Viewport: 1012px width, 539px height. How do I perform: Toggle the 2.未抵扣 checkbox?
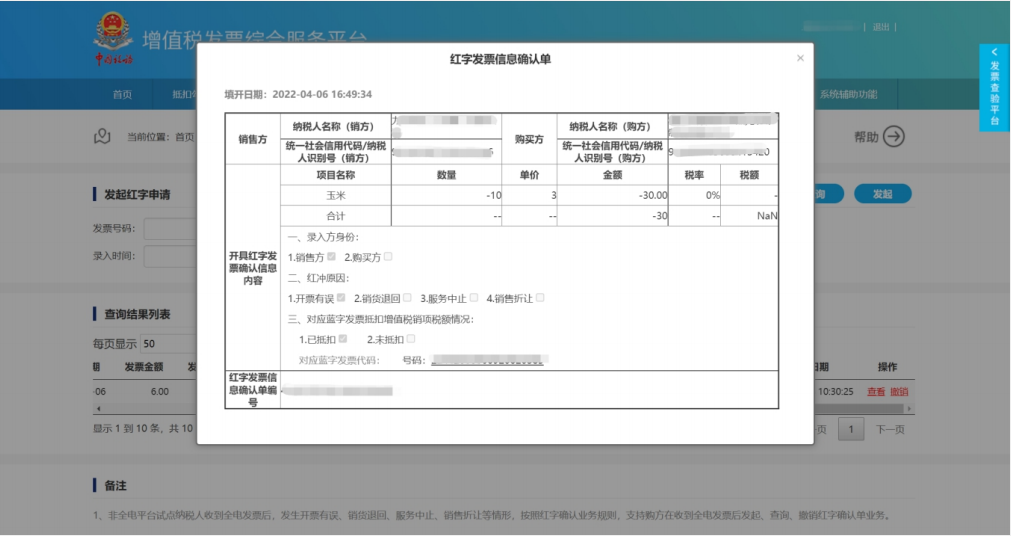tap(411, 339)
